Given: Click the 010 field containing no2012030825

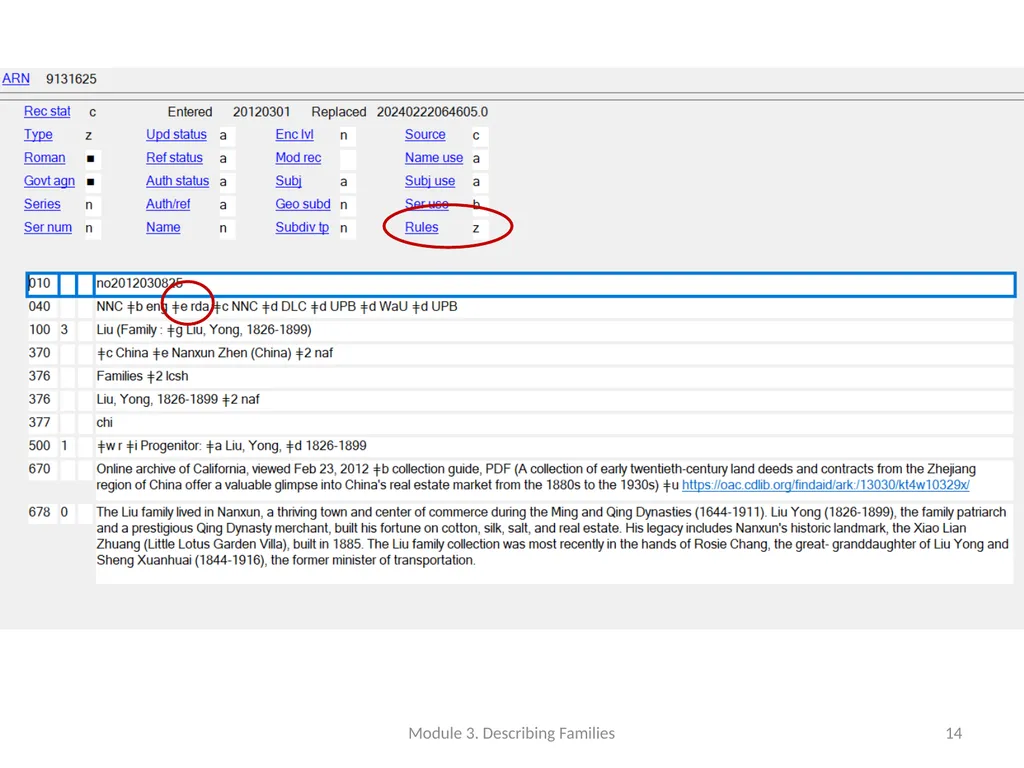Looking at the screenshot, I should coord(554,283).
